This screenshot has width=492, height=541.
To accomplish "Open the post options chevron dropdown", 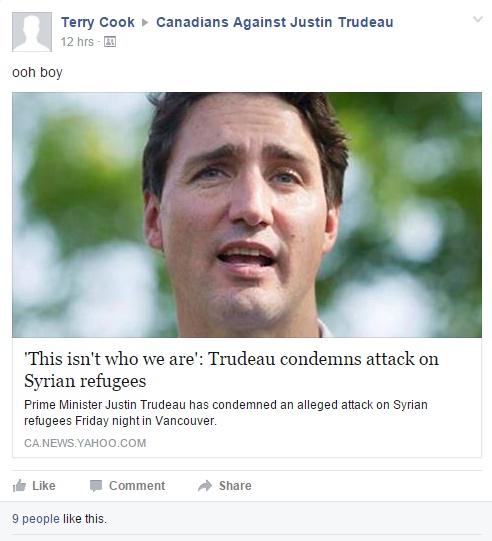I will (x=478, y=19).
